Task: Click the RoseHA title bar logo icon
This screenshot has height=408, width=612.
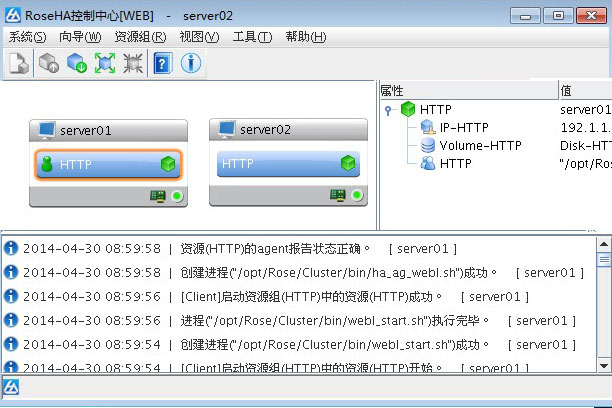Action: 13,16
